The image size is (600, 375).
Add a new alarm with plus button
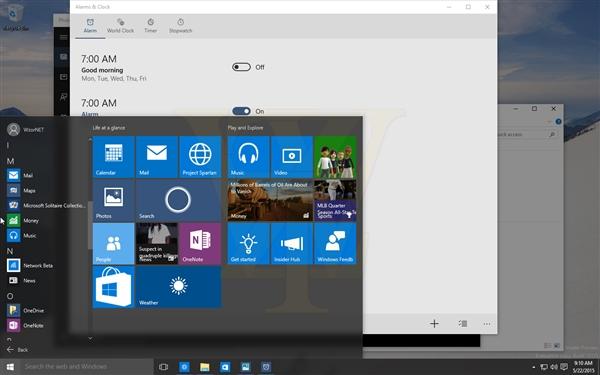point(434,324)
